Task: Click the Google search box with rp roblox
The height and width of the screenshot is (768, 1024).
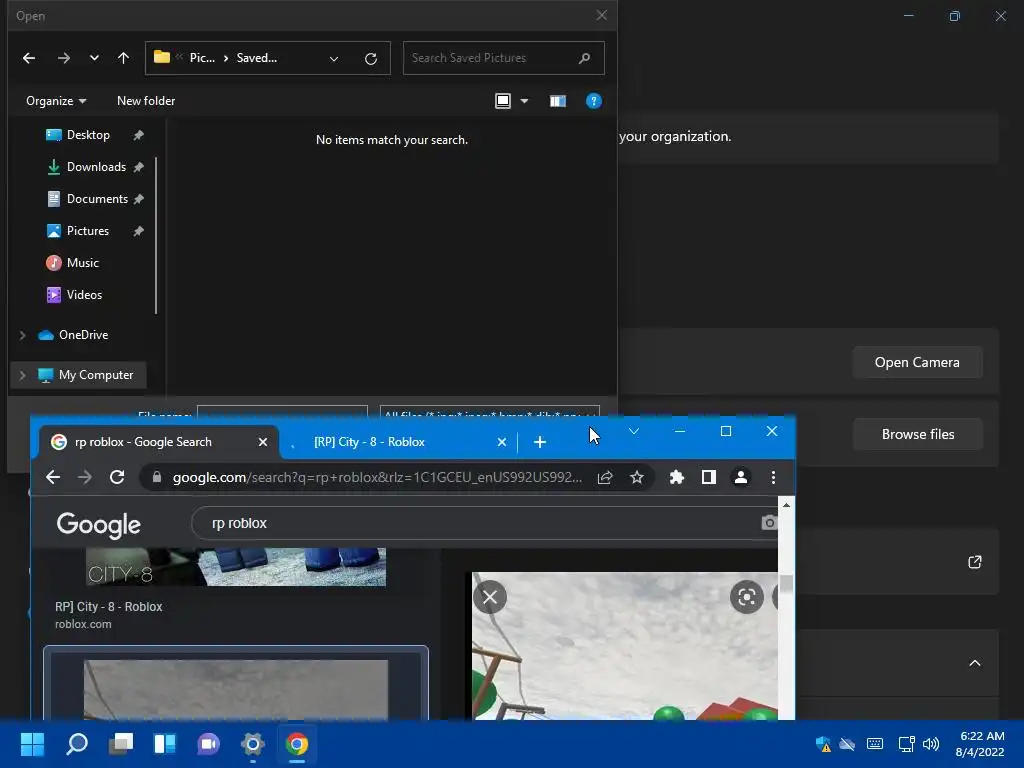Action: 483,523
